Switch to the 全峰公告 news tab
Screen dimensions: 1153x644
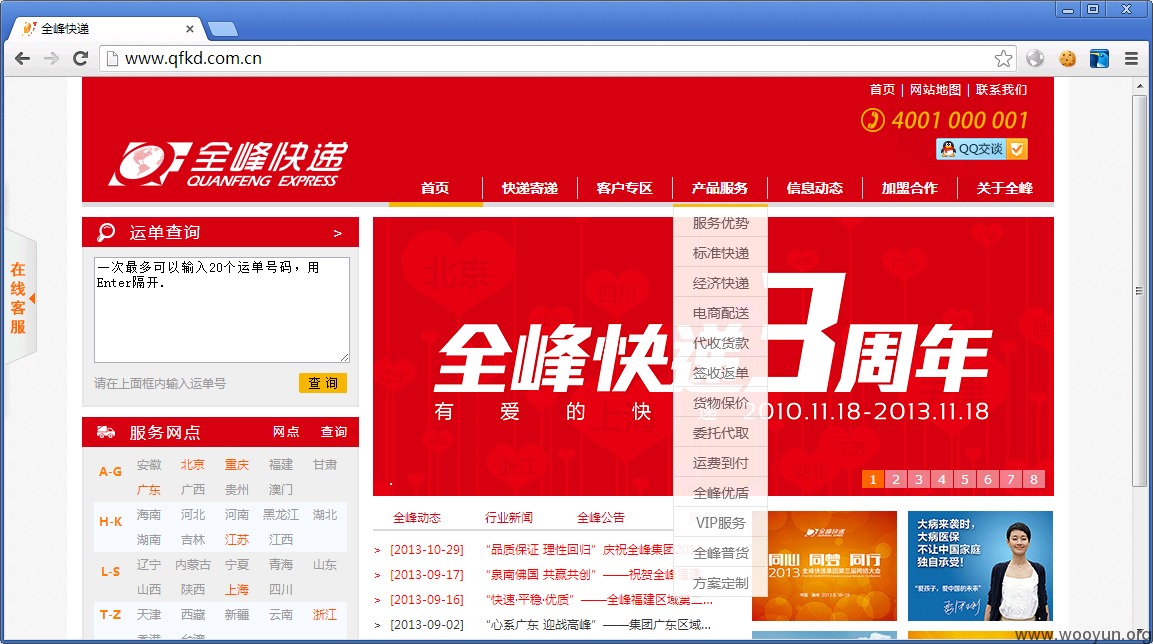click(x=601, y=518)
